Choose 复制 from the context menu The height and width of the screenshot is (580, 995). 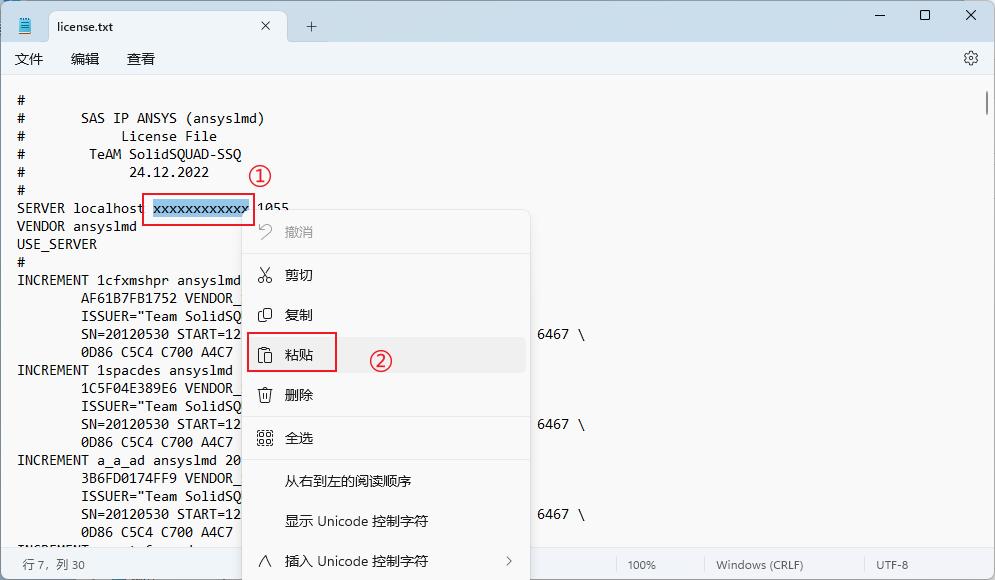coord(386,315)
